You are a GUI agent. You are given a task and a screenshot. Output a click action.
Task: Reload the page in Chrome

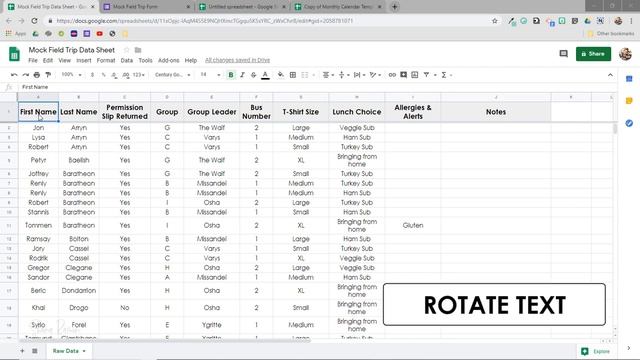tap(34, 21)
